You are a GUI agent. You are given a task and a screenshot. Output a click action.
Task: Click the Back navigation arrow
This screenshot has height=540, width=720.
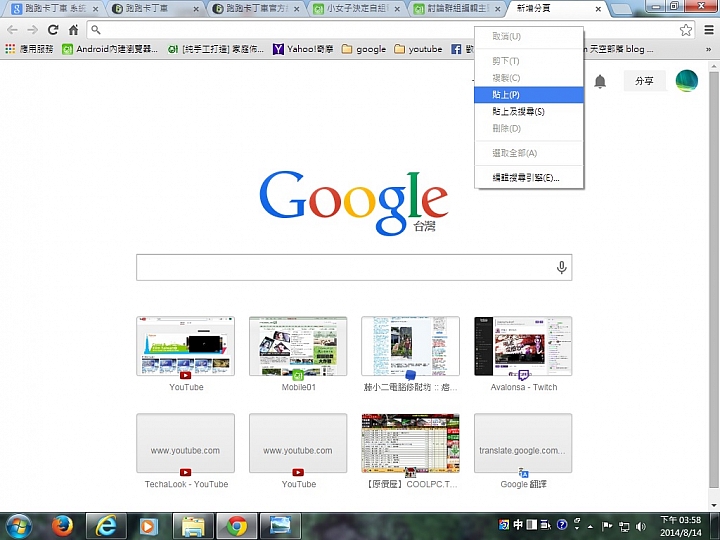(x=12, y=30)
